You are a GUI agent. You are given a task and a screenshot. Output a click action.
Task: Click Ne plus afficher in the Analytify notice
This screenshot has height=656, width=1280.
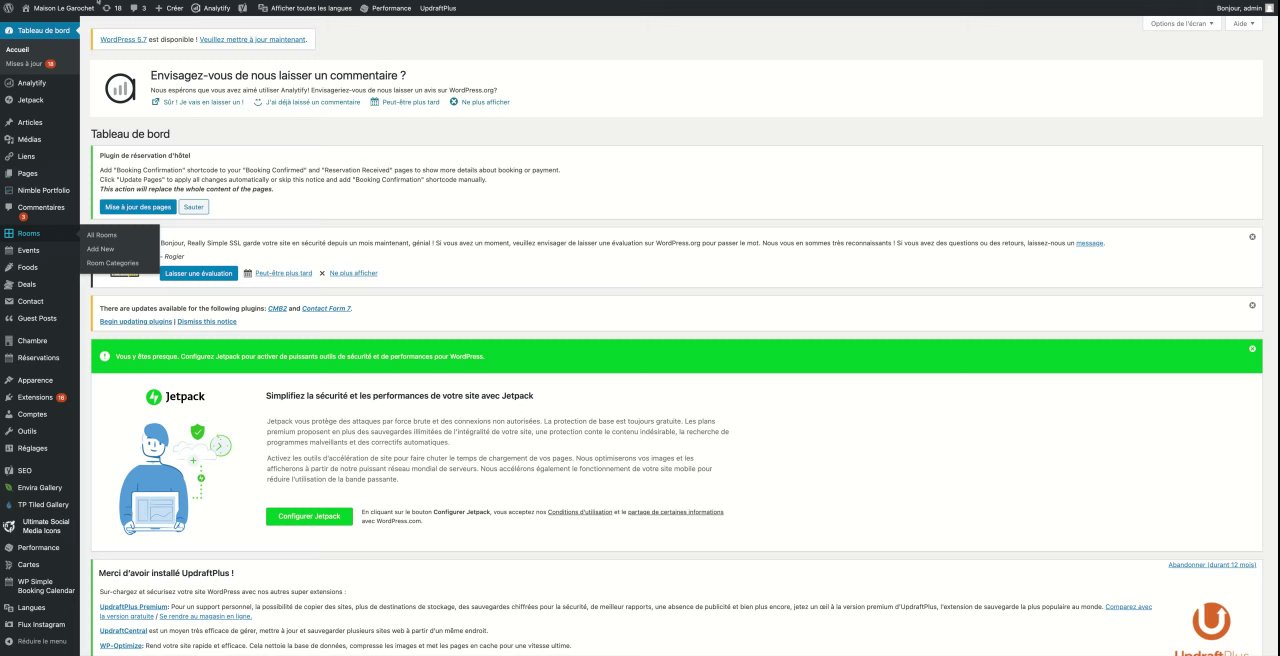[480, 102]
